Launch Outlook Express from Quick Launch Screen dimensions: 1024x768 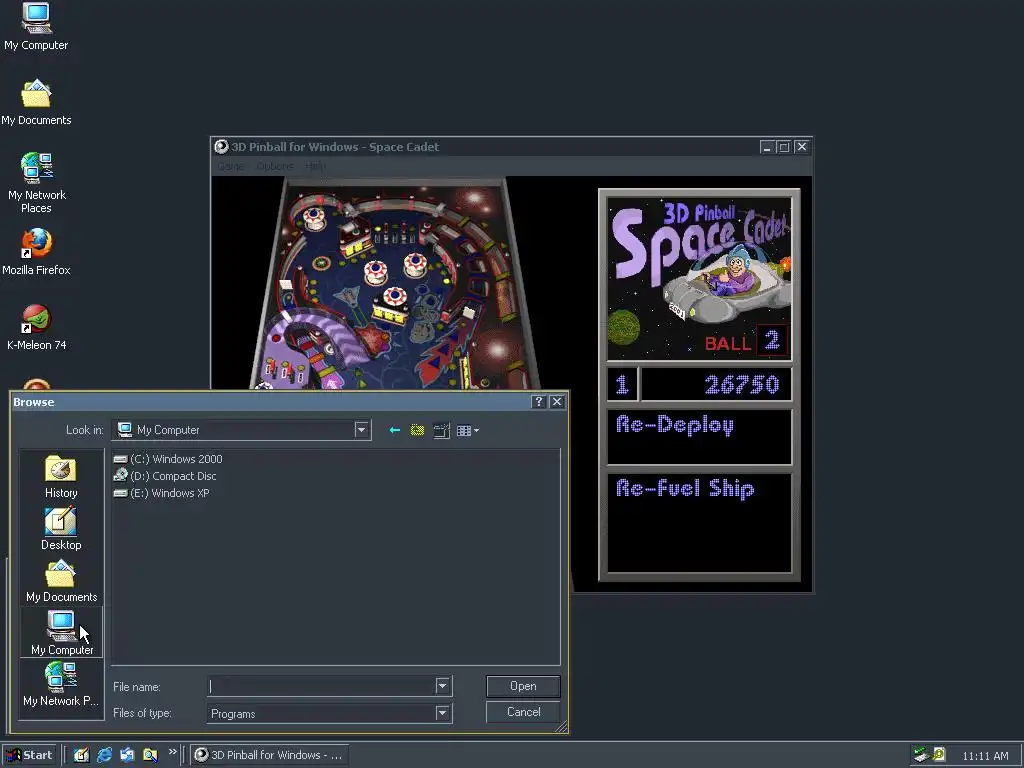point(127,755)
